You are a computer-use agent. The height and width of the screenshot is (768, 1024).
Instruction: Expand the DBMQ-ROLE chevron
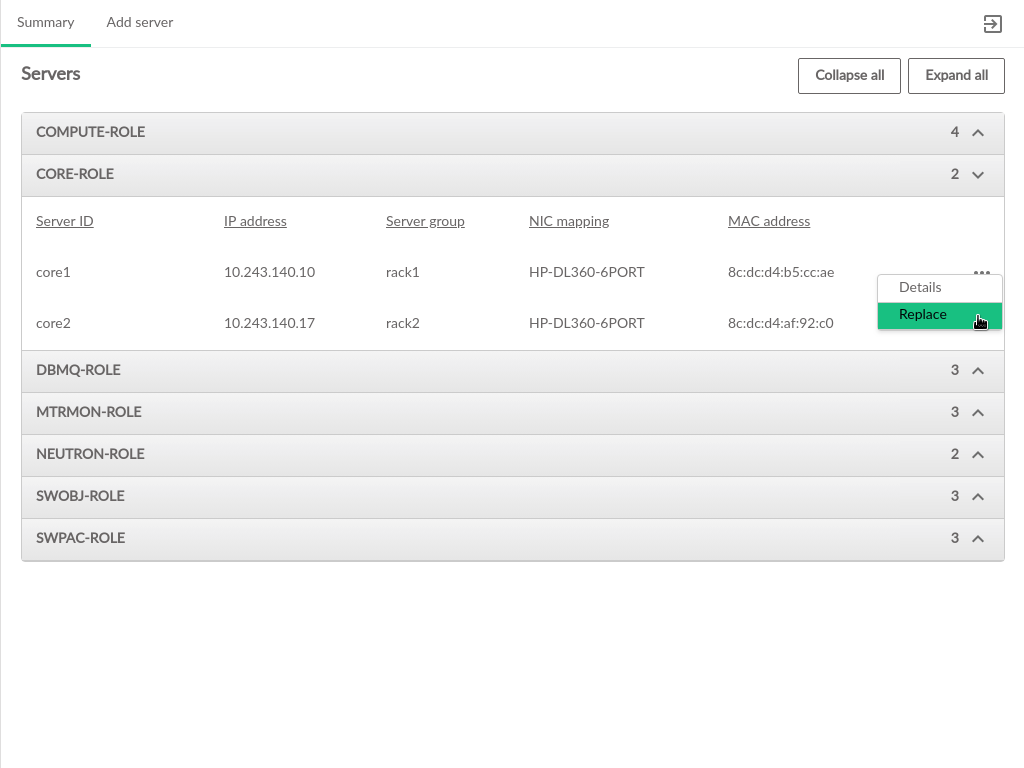978,371
